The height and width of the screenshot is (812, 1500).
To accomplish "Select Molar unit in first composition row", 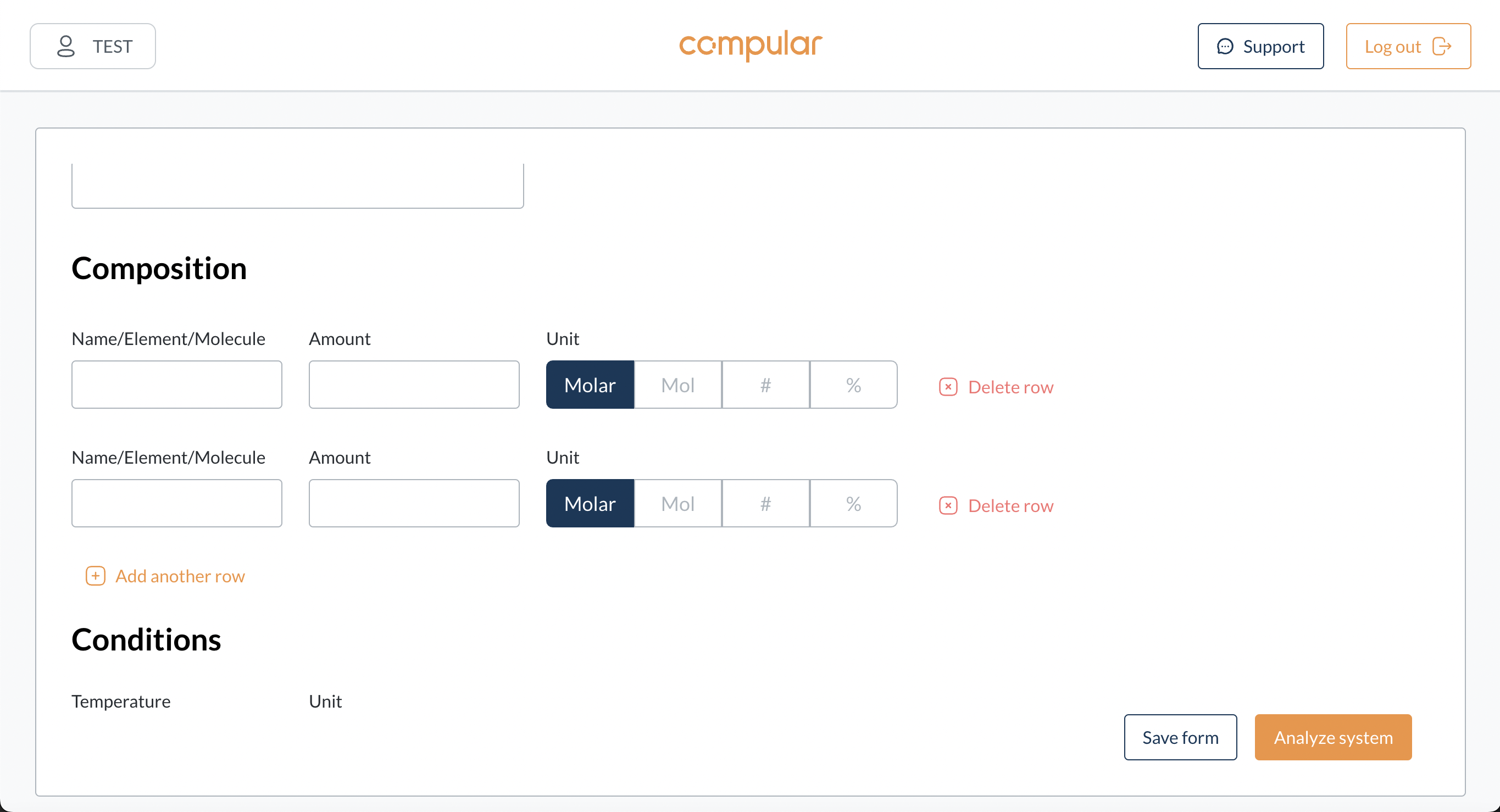I will point(590,385).
